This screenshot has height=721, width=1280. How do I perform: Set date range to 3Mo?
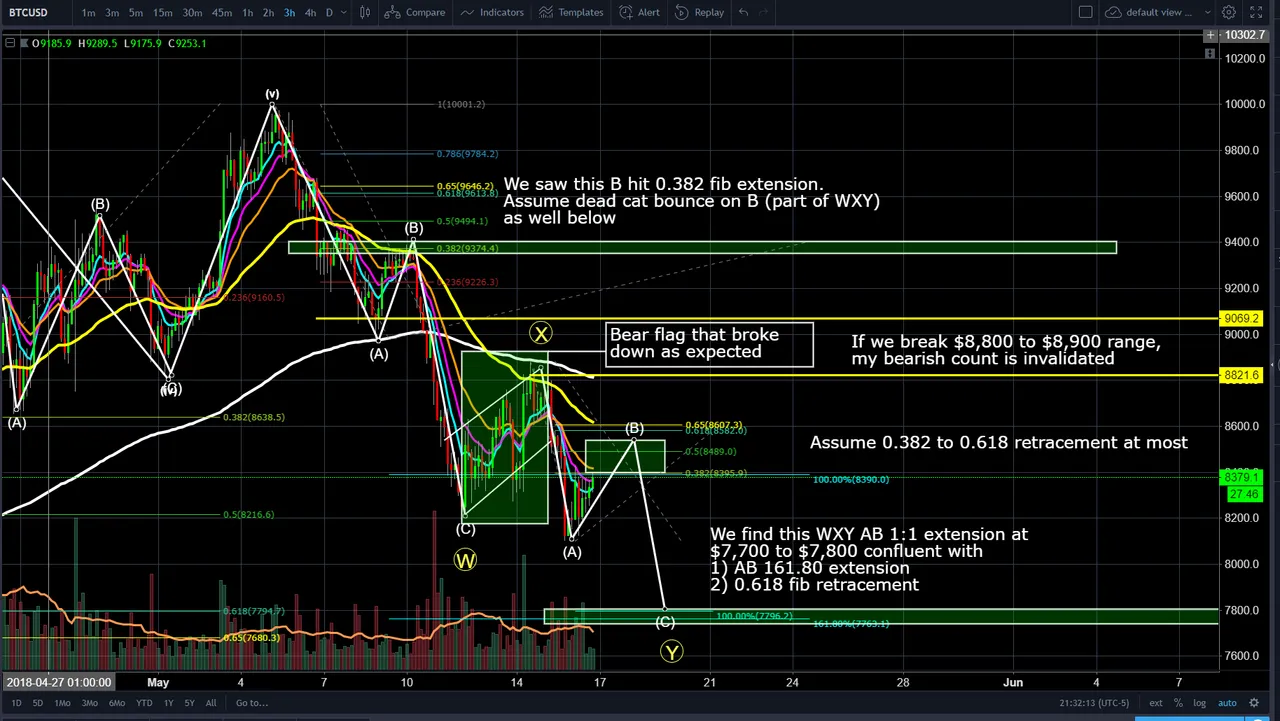coord(89,703)
